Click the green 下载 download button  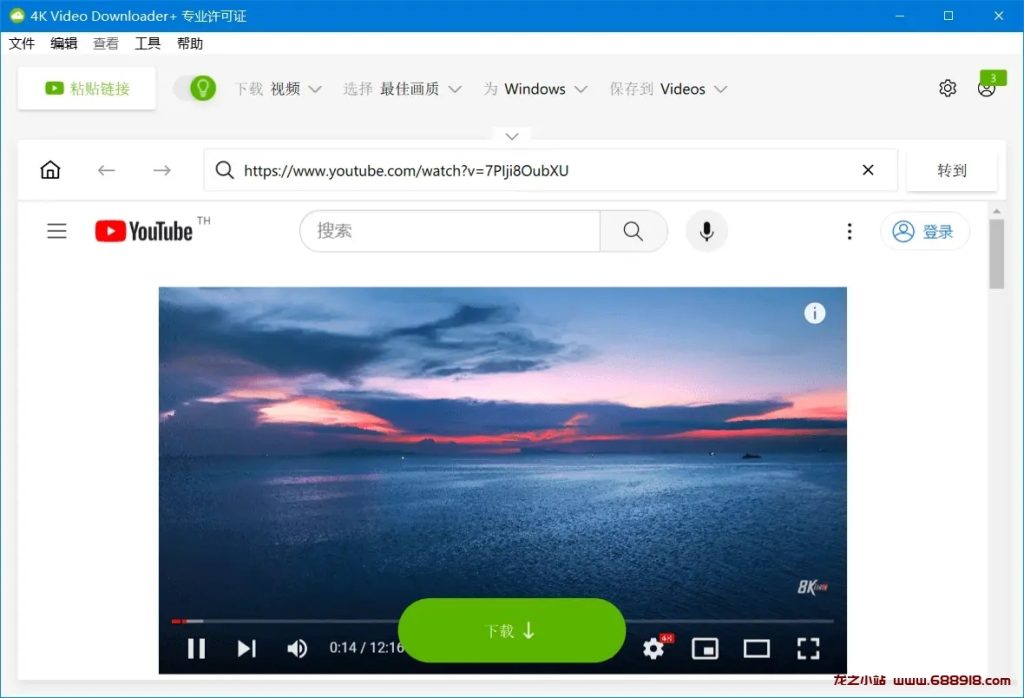point(512,631)
